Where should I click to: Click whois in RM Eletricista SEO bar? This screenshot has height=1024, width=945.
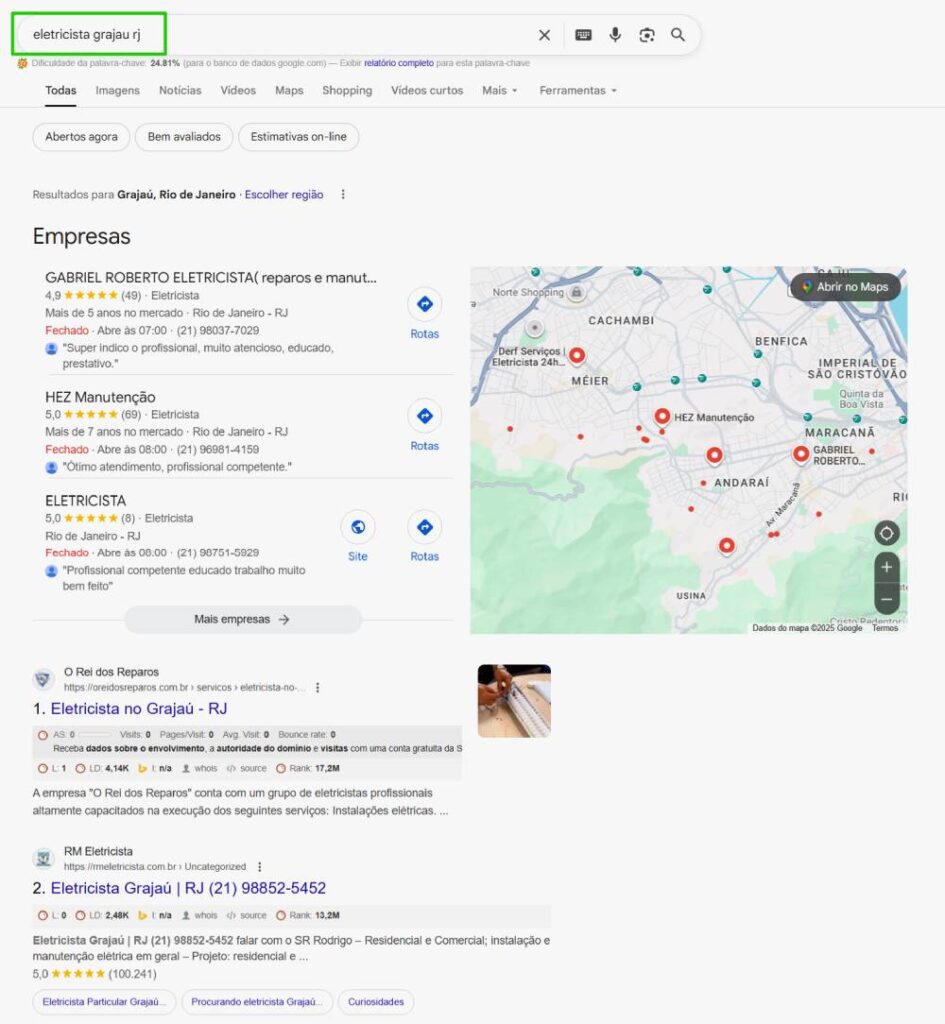pyautogui.click(x=199, y=915)
